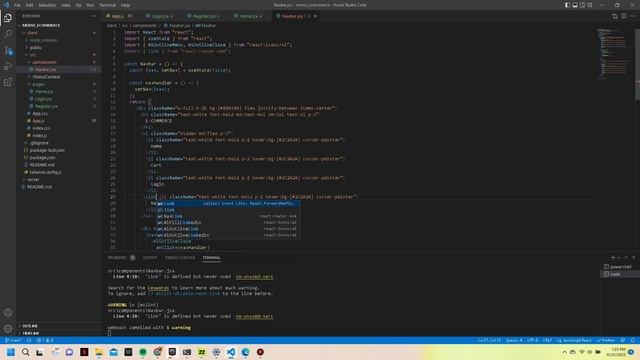The image size is (640, 360).
Task: Click notifications bell in status bar
Action: [x=633, y=340]
